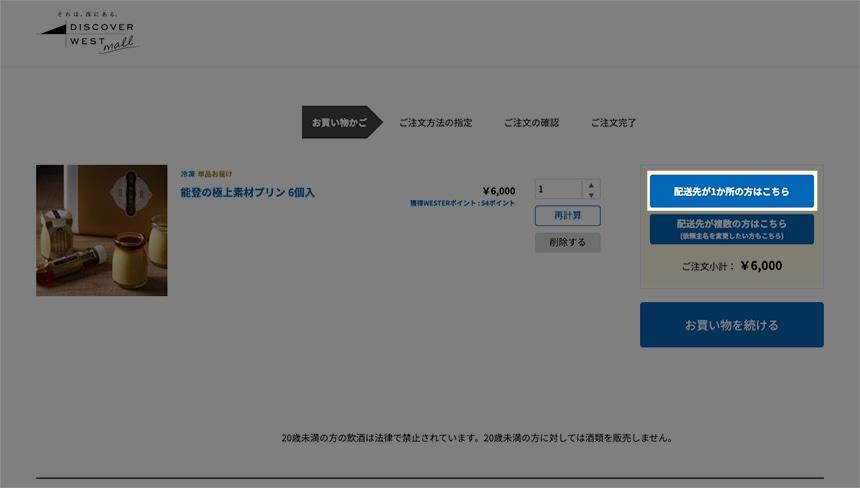Screen dimensions: 860x488
Task: Choose 配送先が複数の方はこちら button
Action: [732, 229]
